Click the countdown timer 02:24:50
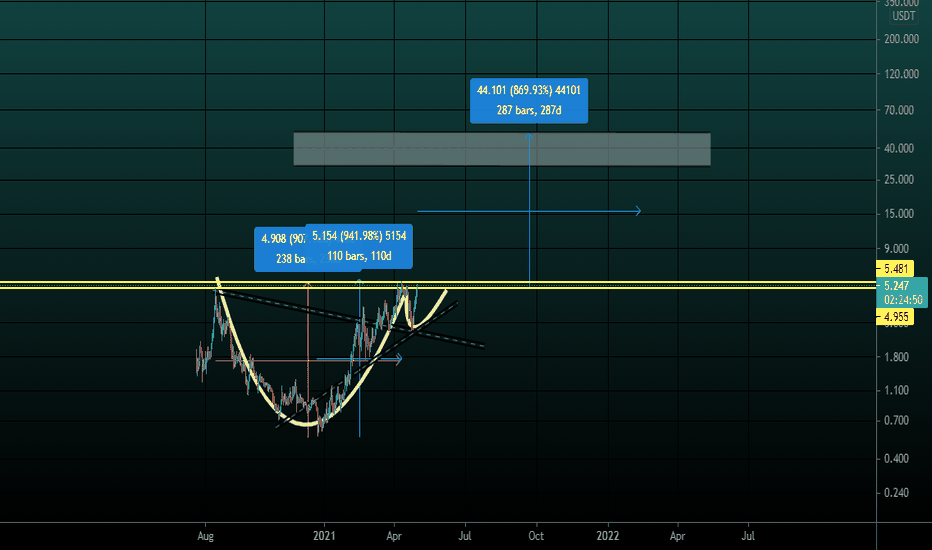The width and height of the screenshot is (932, 550). click(x=902, y=300)
